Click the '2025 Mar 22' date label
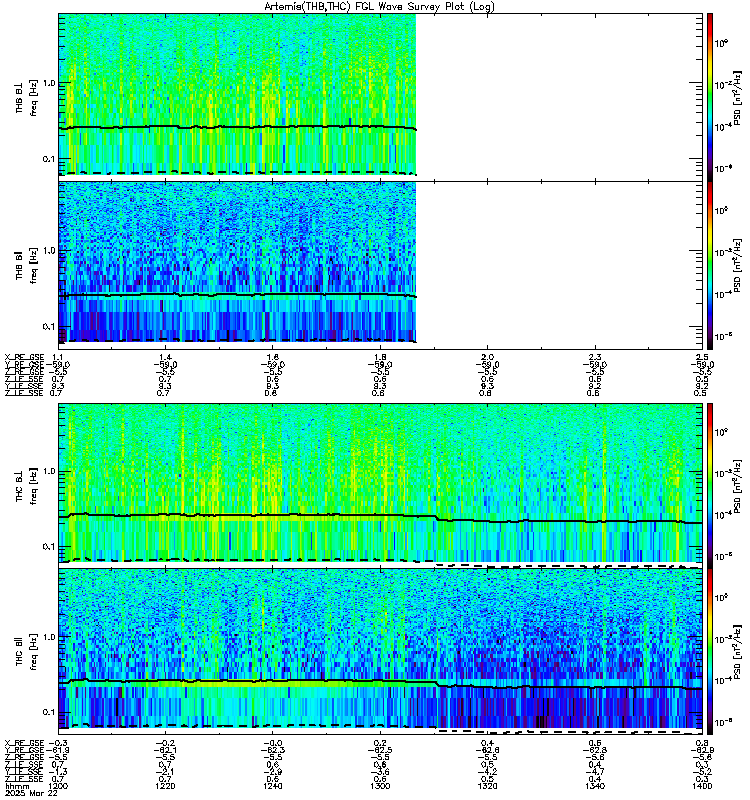750x800 pixels. (31, 793)
